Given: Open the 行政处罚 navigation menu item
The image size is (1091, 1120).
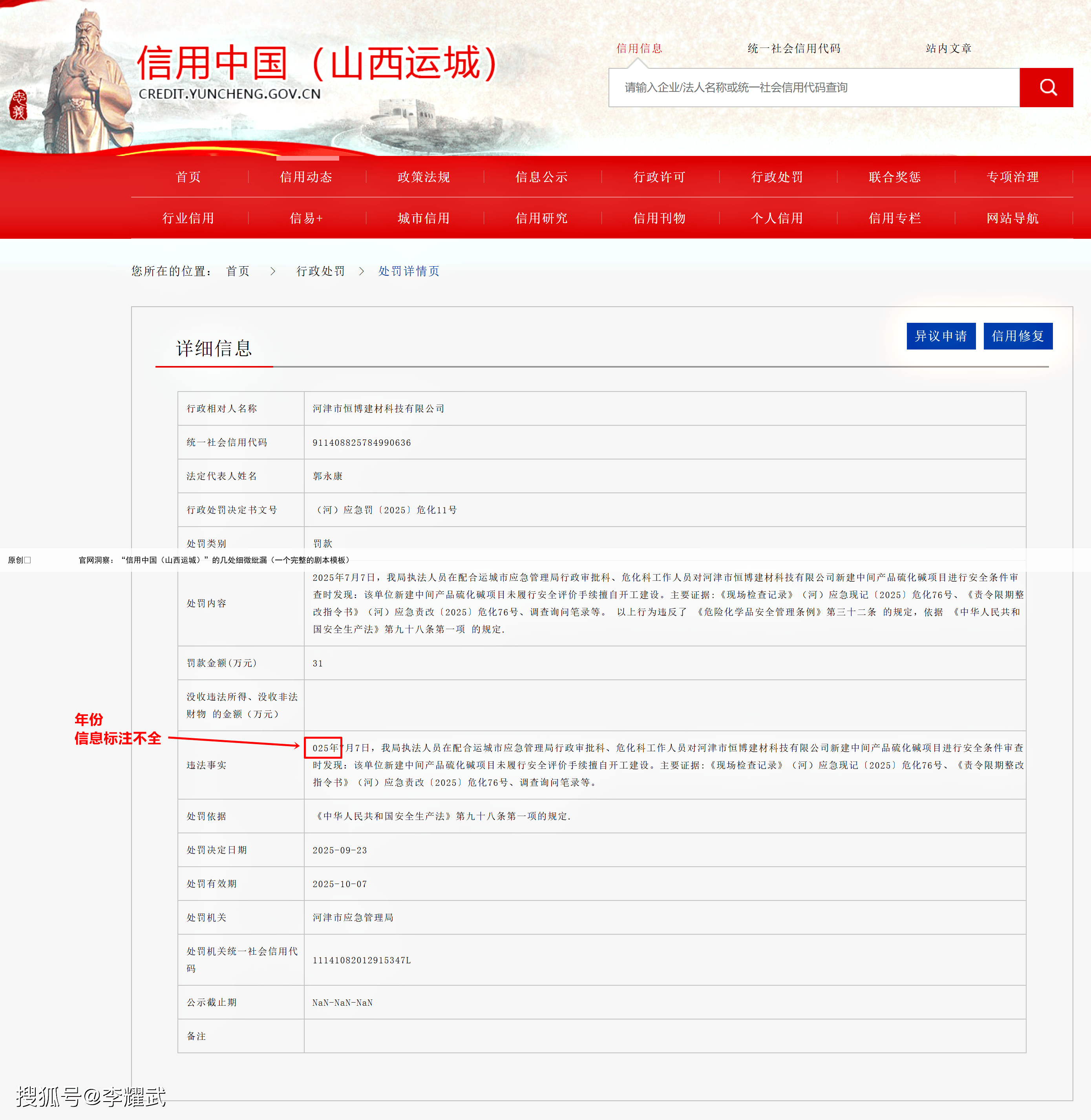Looking at the screenshot, I should [x=777, y=177].
